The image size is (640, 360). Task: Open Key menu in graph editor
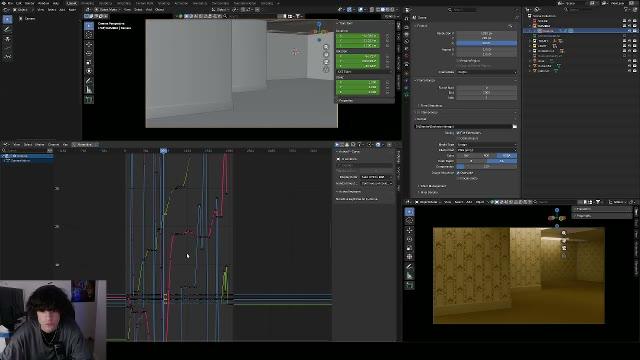[x=65, y=144]
